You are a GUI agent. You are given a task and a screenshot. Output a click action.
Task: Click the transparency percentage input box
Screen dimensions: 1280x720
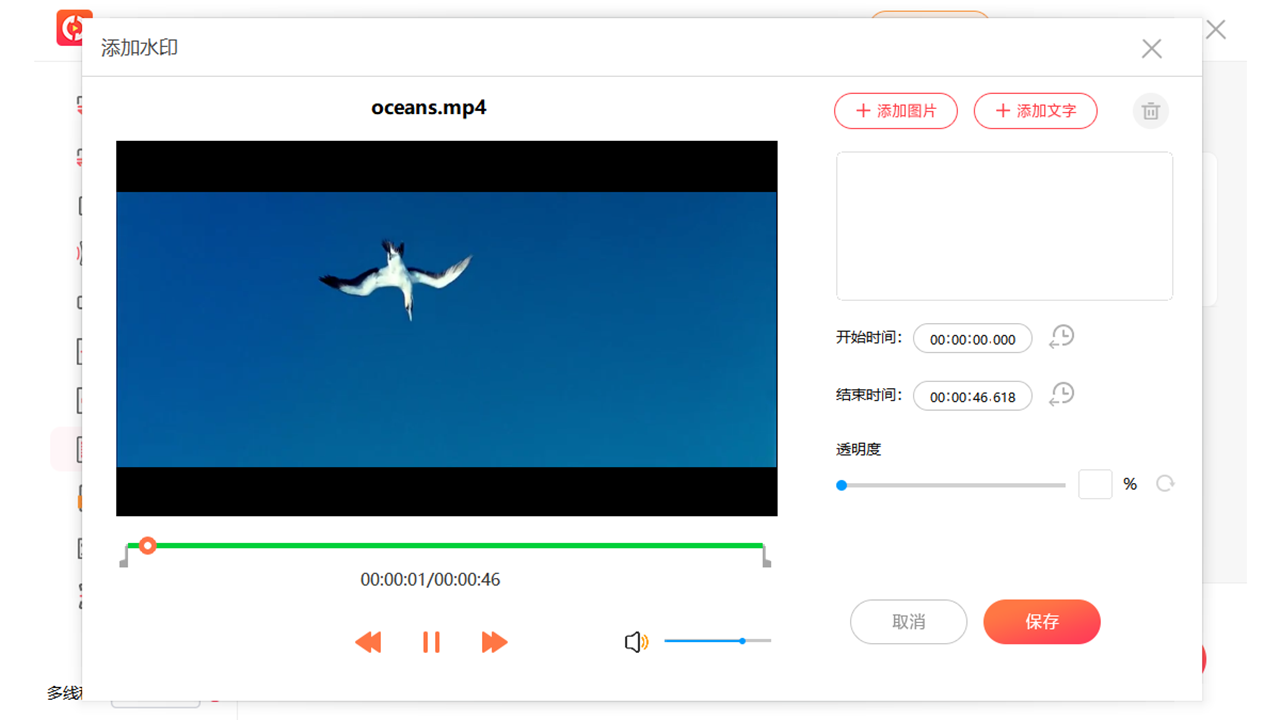[x=1095, y=484]
